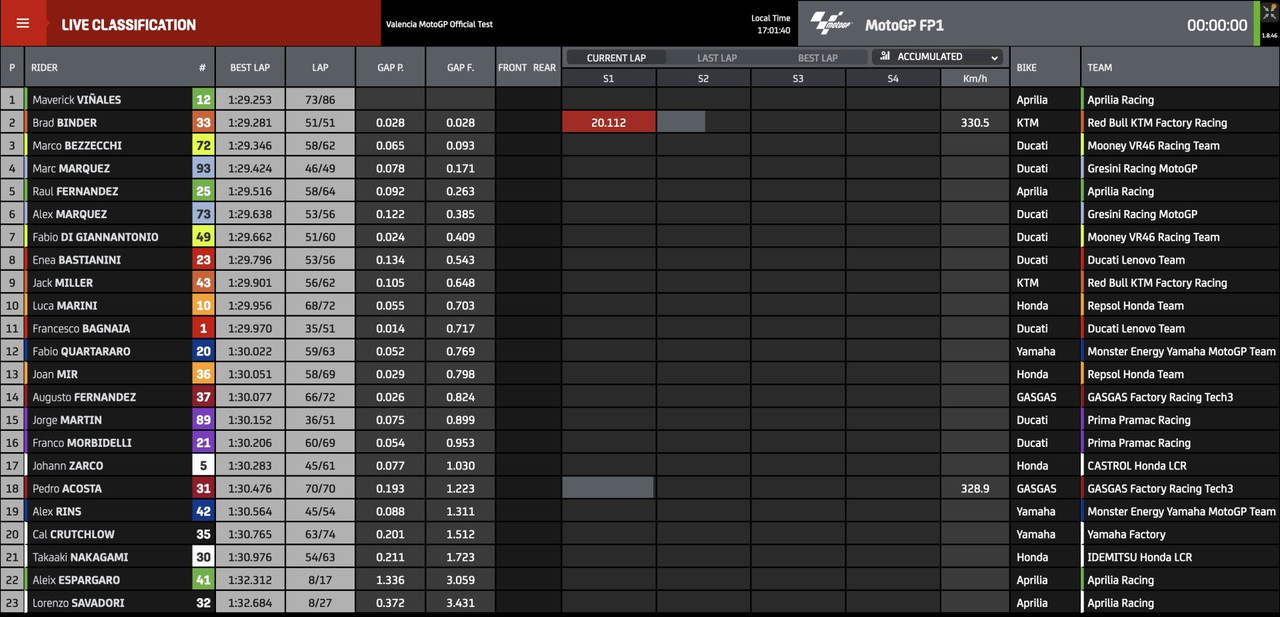Click the number 1 red badge for Bagnaia
This screenshot has height=617, width=1280.
(x=203, y=329)
